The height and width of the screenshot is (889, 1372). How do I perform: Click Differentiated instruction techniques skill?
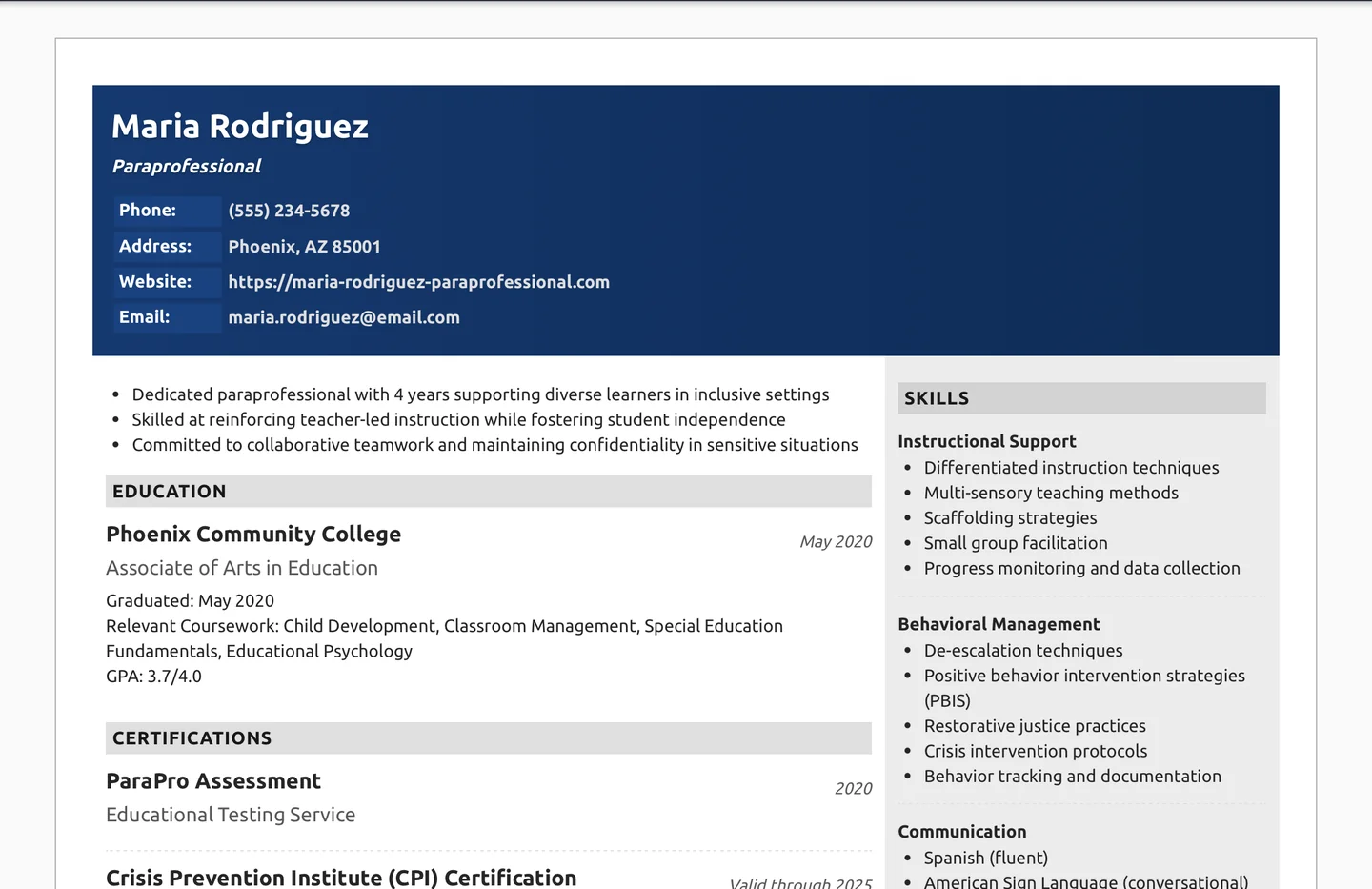click(x=1071, y=468)
